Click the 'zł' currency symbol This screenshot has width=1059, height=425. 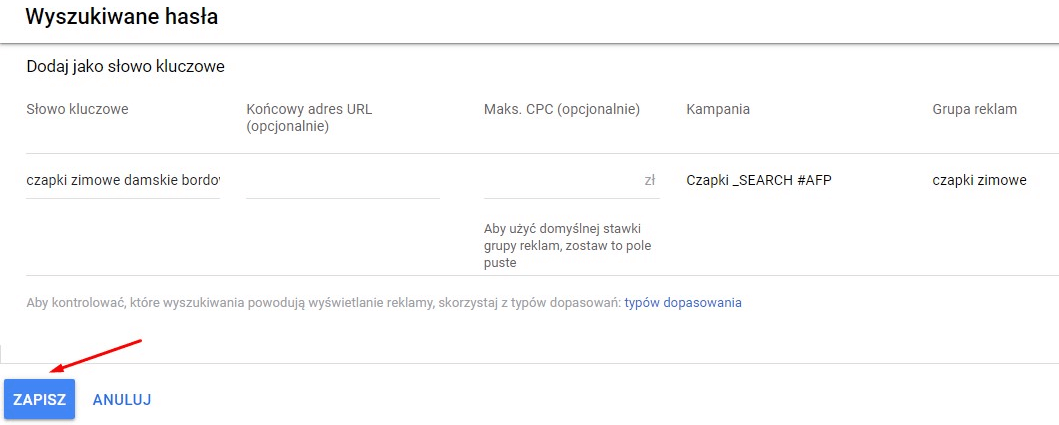pyautogui.click(x=650, y=181)
